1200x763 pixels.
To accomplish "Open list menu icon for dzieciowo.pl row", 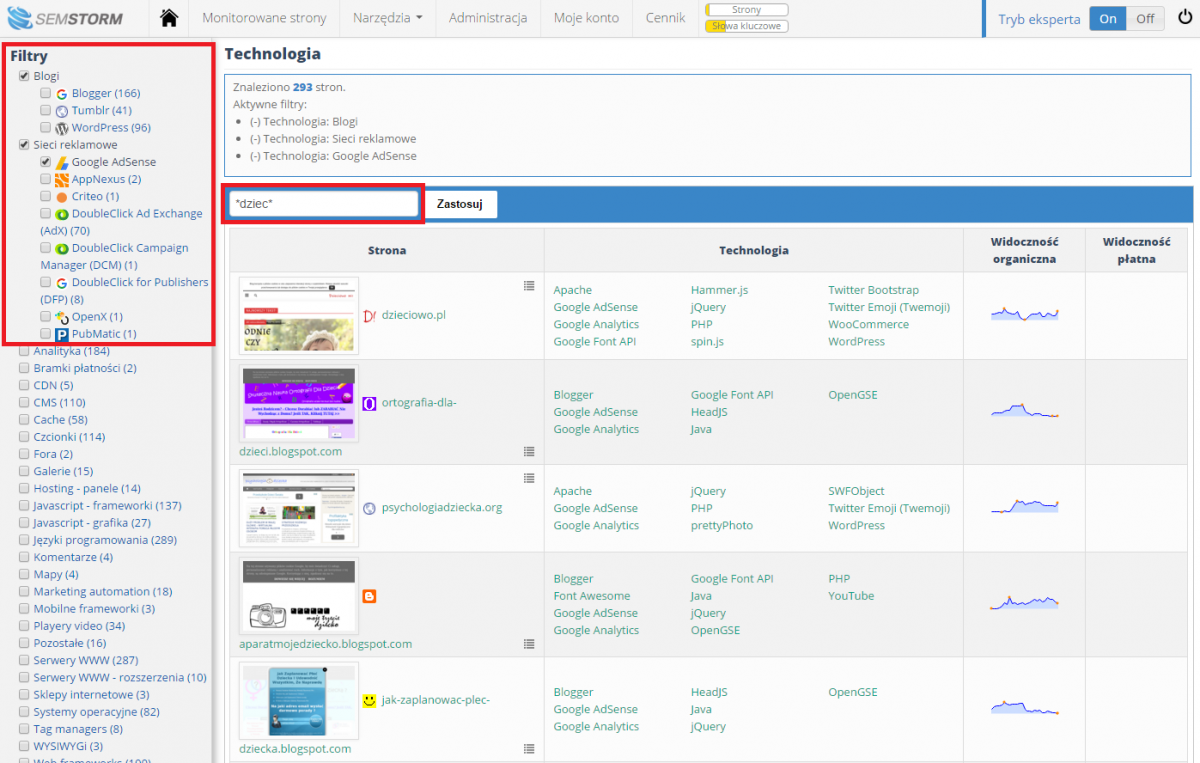I will tap(529, 285).
